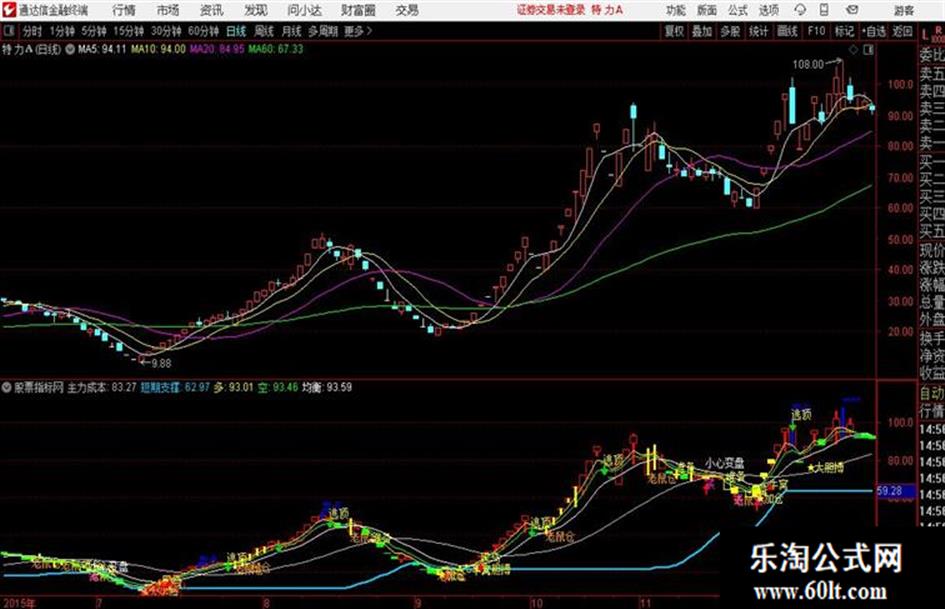Click the 通达信 red logo icon
This screenshot has height=609, width=945.
8,10
